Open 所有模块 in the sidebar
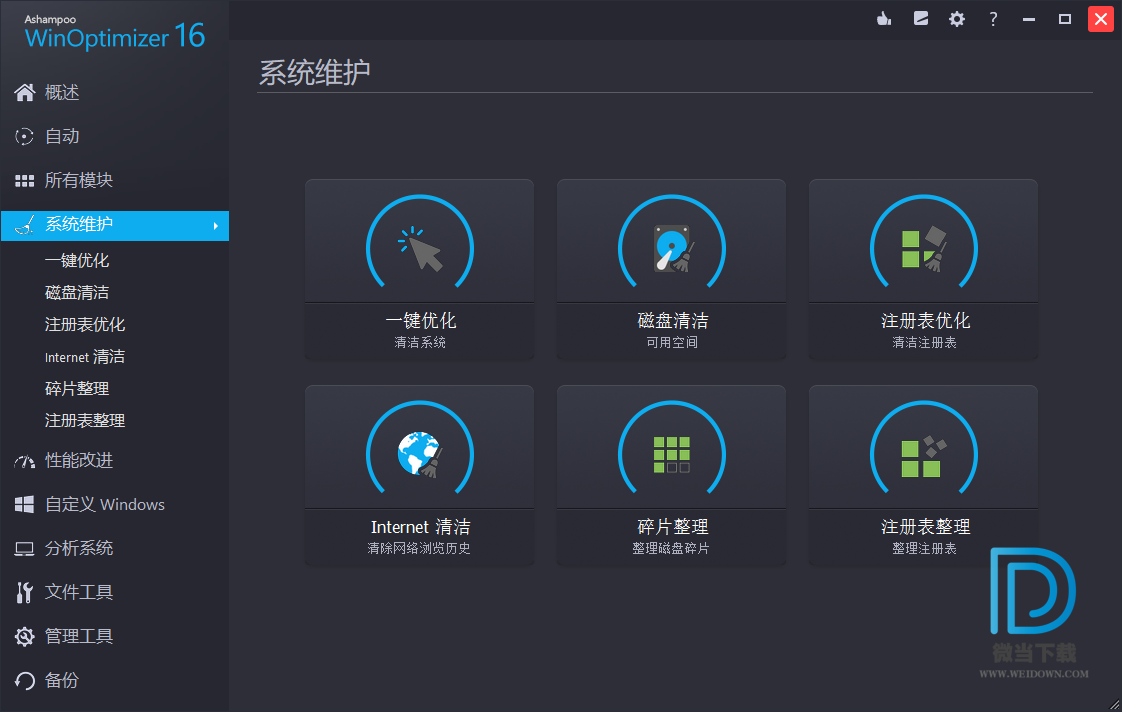 (79, 180)
